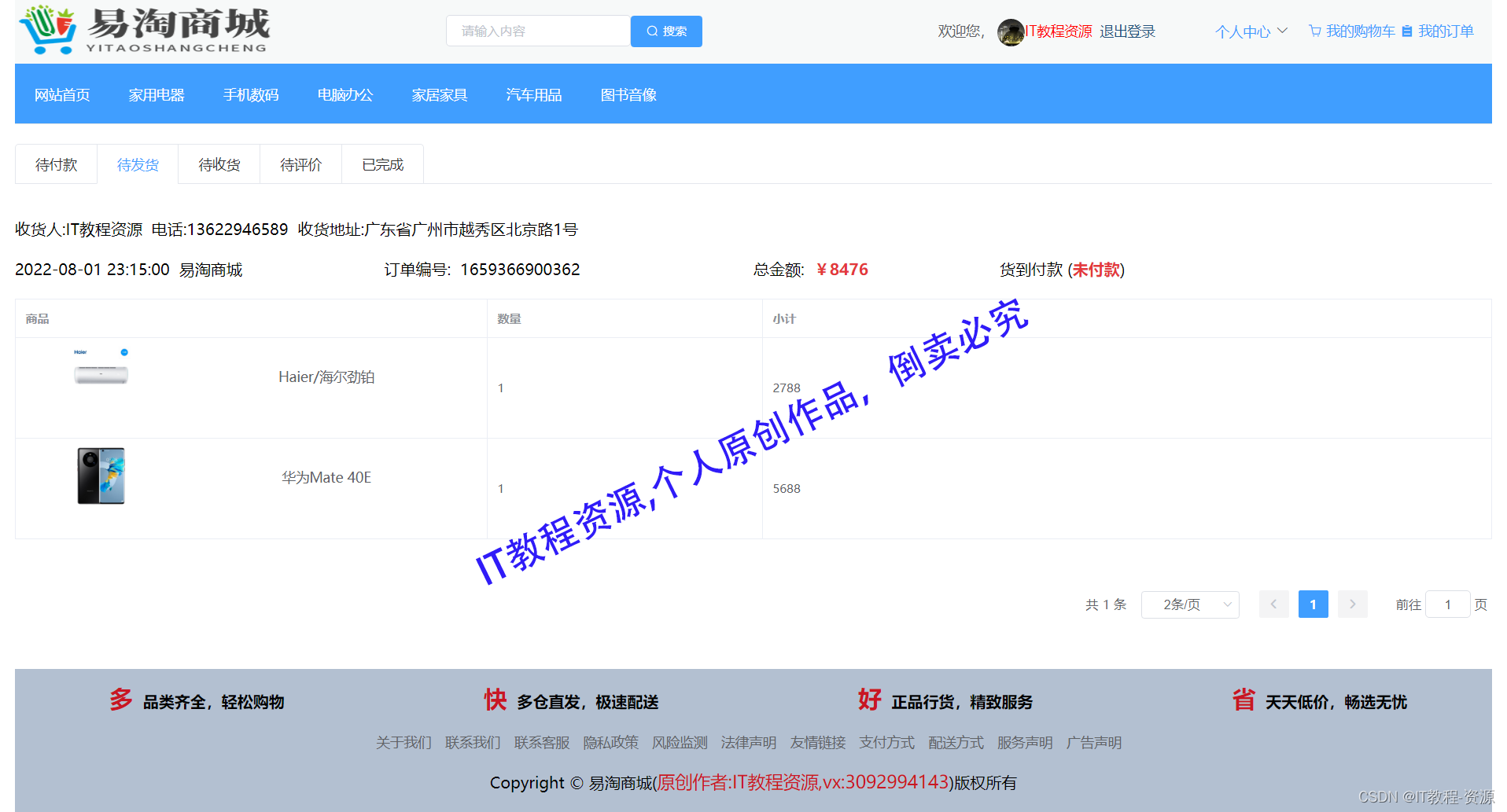Click the total amount ￥8476

(842, 270)
